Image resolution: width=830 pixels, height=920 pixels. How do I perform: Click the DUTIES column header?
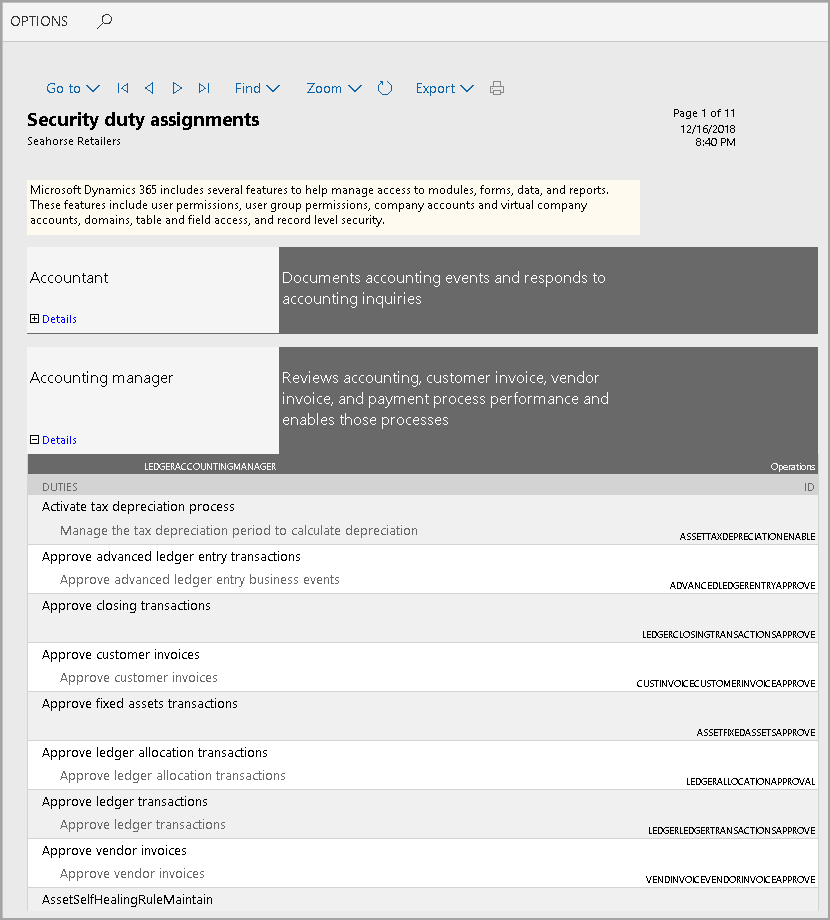60,487
